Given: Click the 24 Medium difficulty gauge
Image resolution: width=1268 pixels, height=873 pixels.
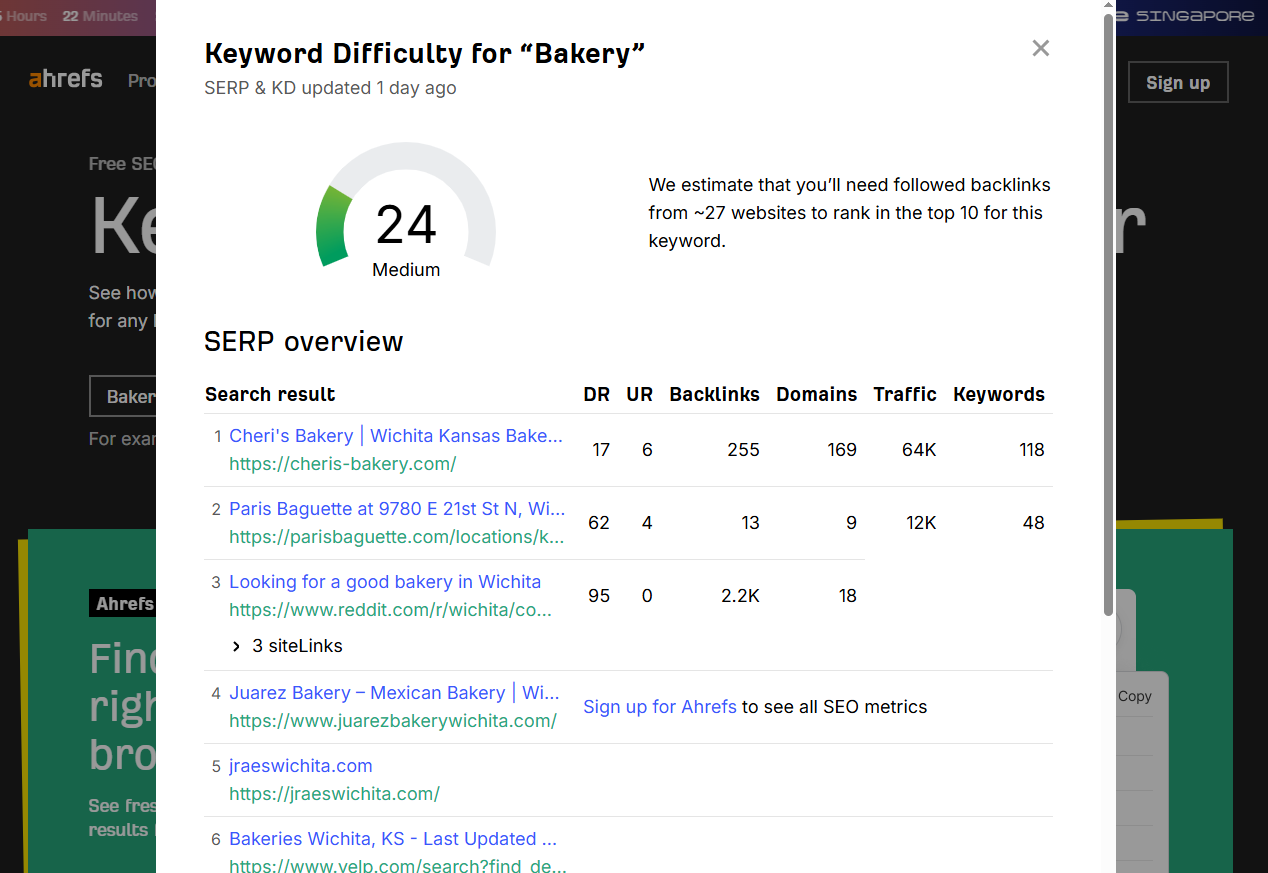Looking at the screenshot, I should click(406, 210).
